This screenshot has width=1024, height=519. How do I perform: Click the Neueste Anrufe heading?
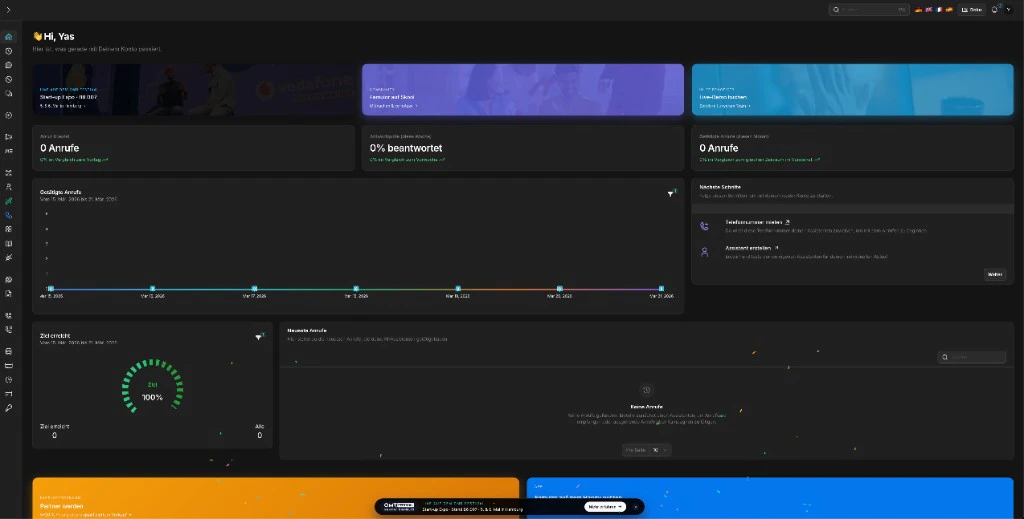307,330
